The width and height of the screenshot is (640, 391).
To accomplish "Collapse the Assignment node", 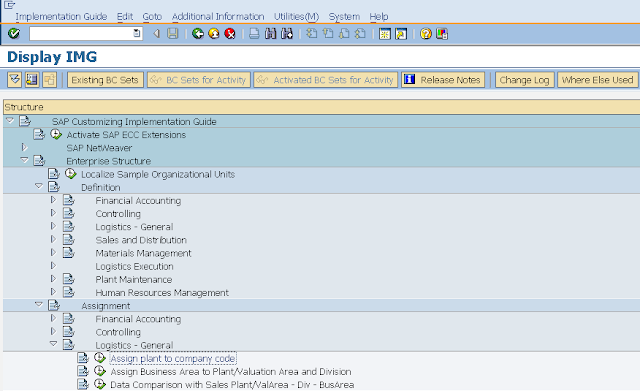I will 39,304.
